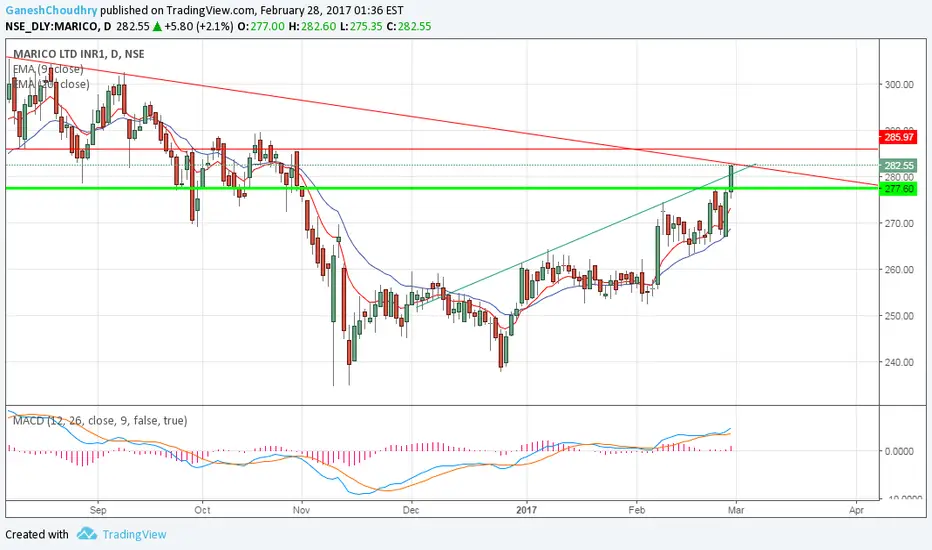This screenshot has height=550, width=932.
Task: Click the Nov label on time axis
Action: coord(302,510)
